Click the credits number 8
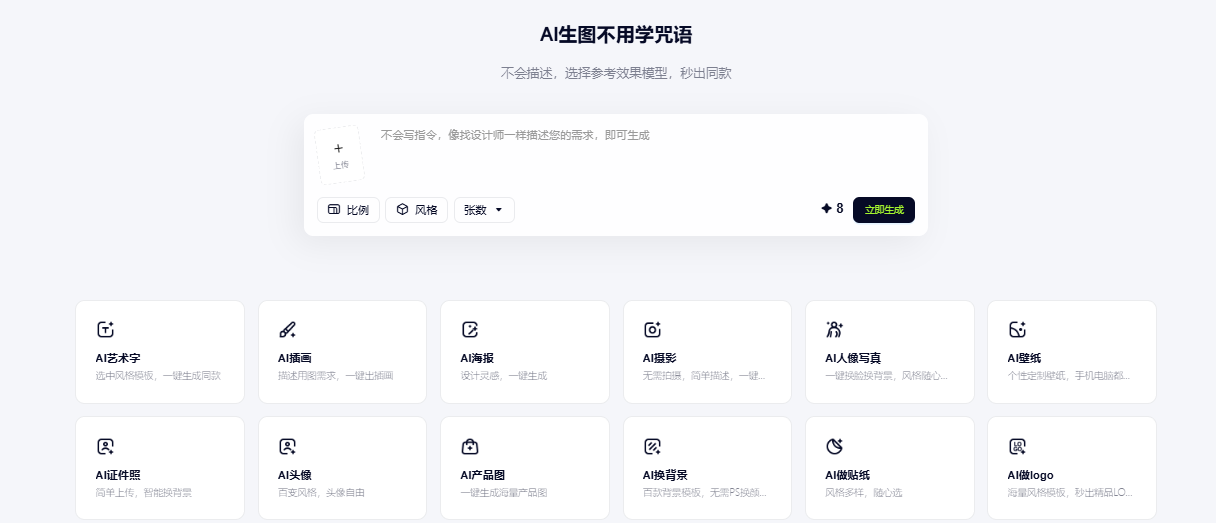The image size is (1216, 523). (840, 209)
